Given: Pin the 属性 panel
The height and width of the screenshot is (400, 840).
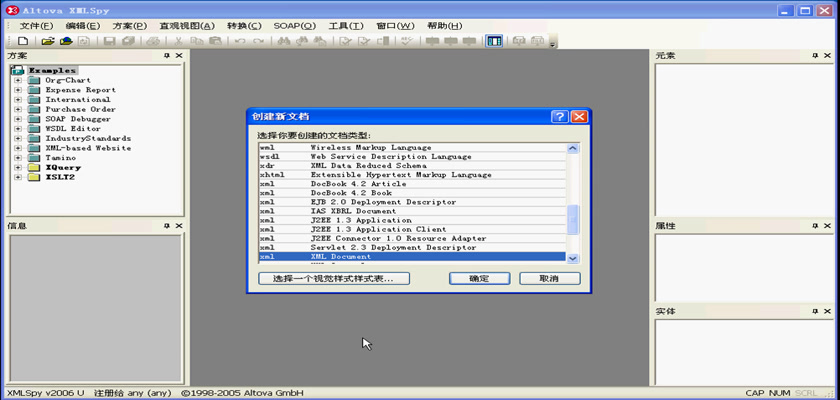Looking at the screenshot, I should click(x=815, y=226).
